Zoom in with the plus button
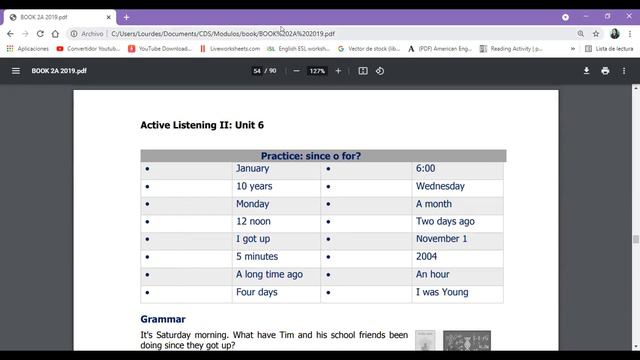640x360 pixels. (338, 71)
